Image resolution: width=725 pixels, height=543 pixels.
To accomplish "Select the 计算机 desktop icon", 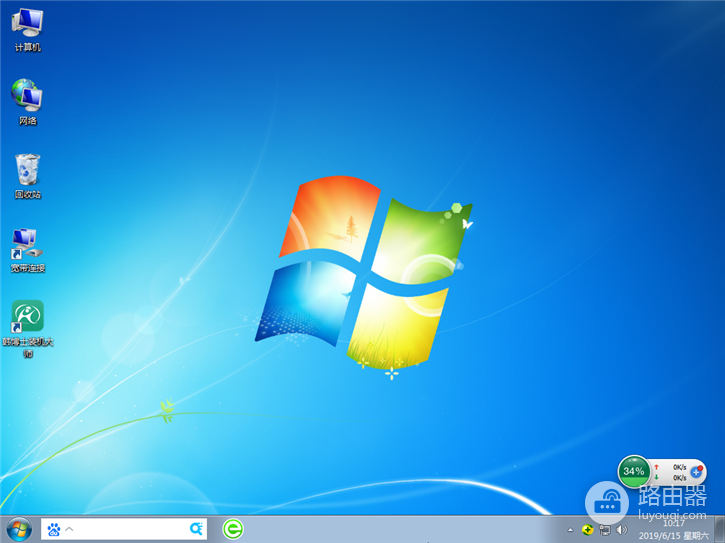I will pyautogui.click(x=28, y=30).
